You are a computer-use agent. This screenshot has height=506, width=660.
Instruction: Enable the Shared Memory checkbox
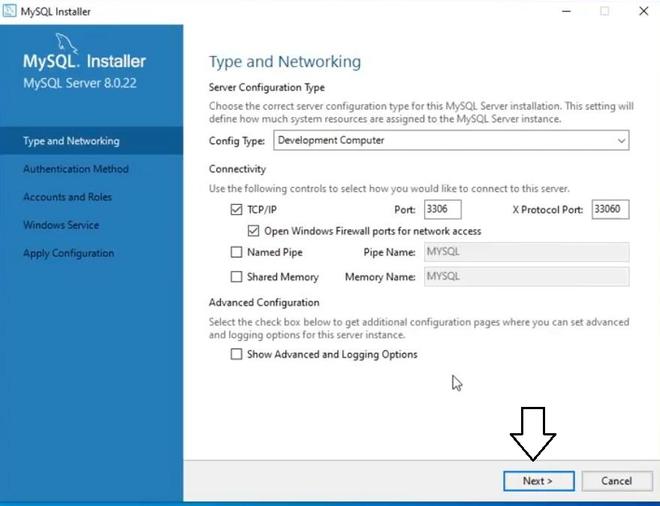coord(236,277)
